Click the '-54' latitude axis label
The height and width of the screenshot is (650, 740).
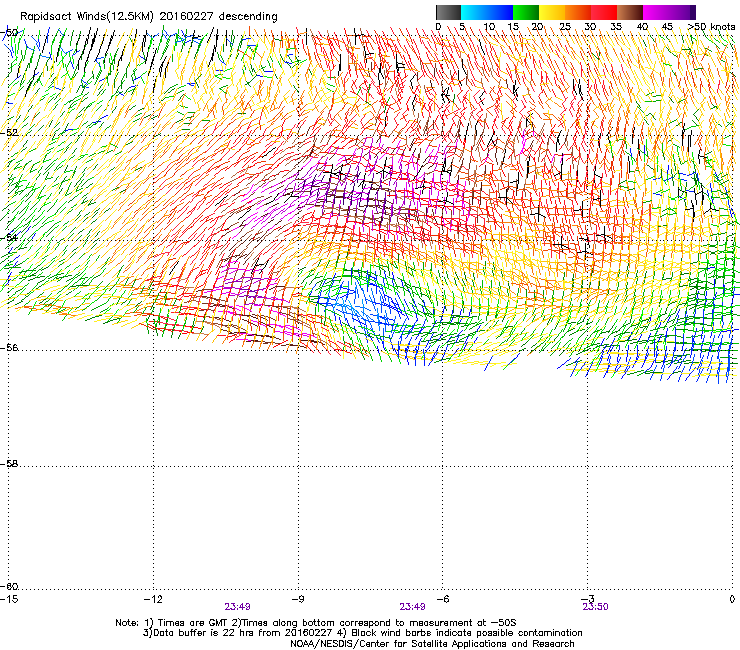pyautogui.click(x=9, y=237)
